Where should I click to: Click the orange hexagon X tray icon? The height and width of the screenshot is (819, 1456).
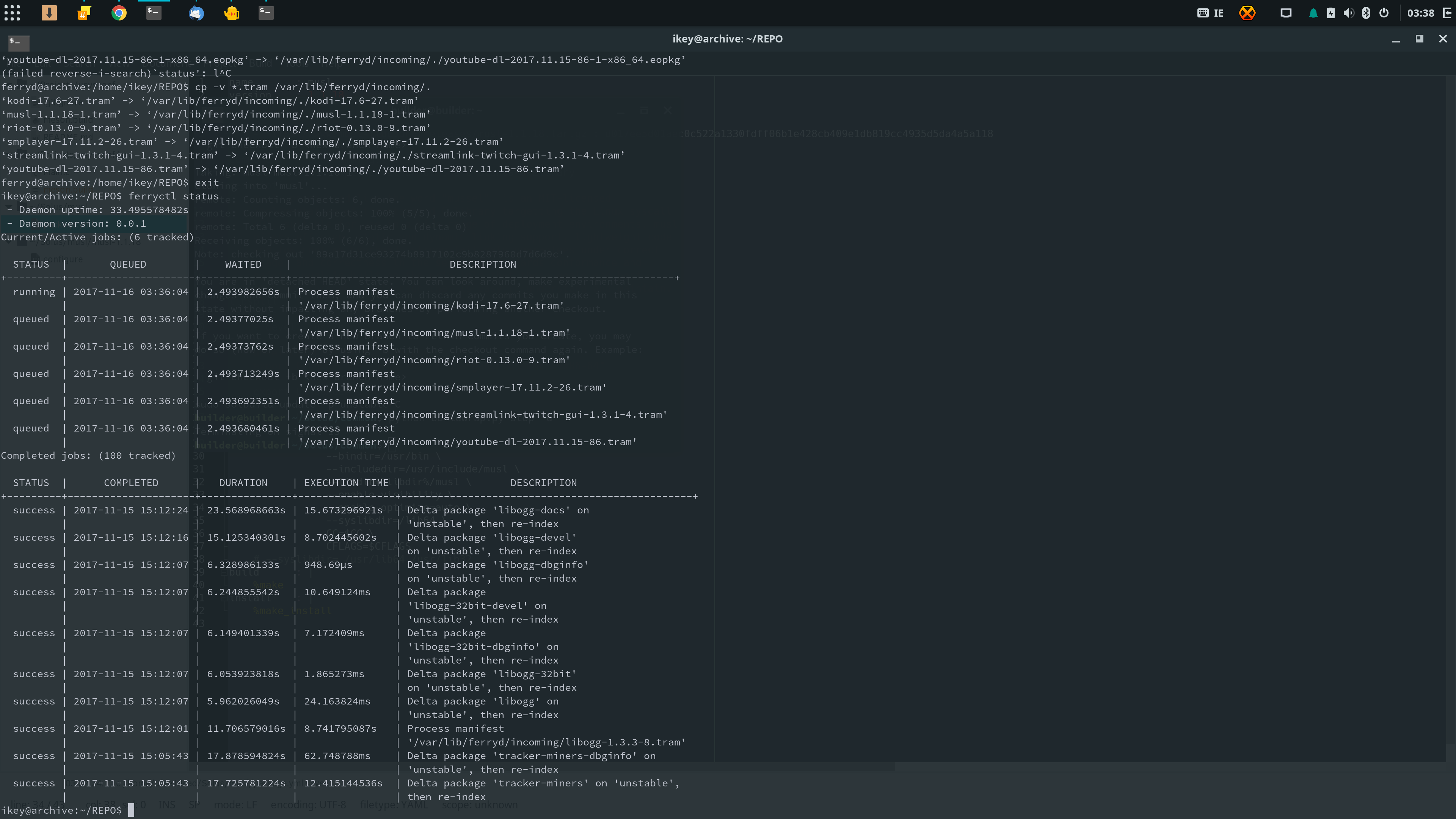click(x=1247, y=13)
